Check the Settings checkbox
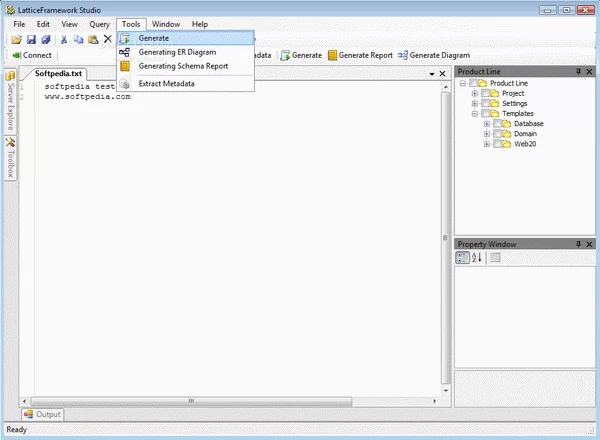This screenshot has height=440, width=600. (x=485, y=103)
